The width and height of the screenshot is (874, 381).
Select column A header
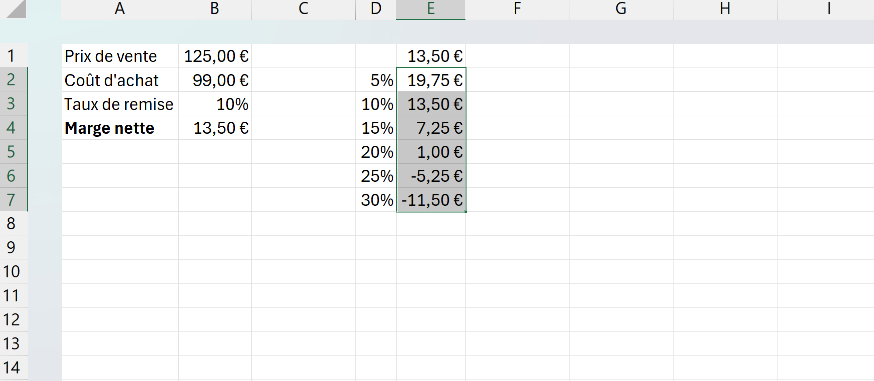119,9
